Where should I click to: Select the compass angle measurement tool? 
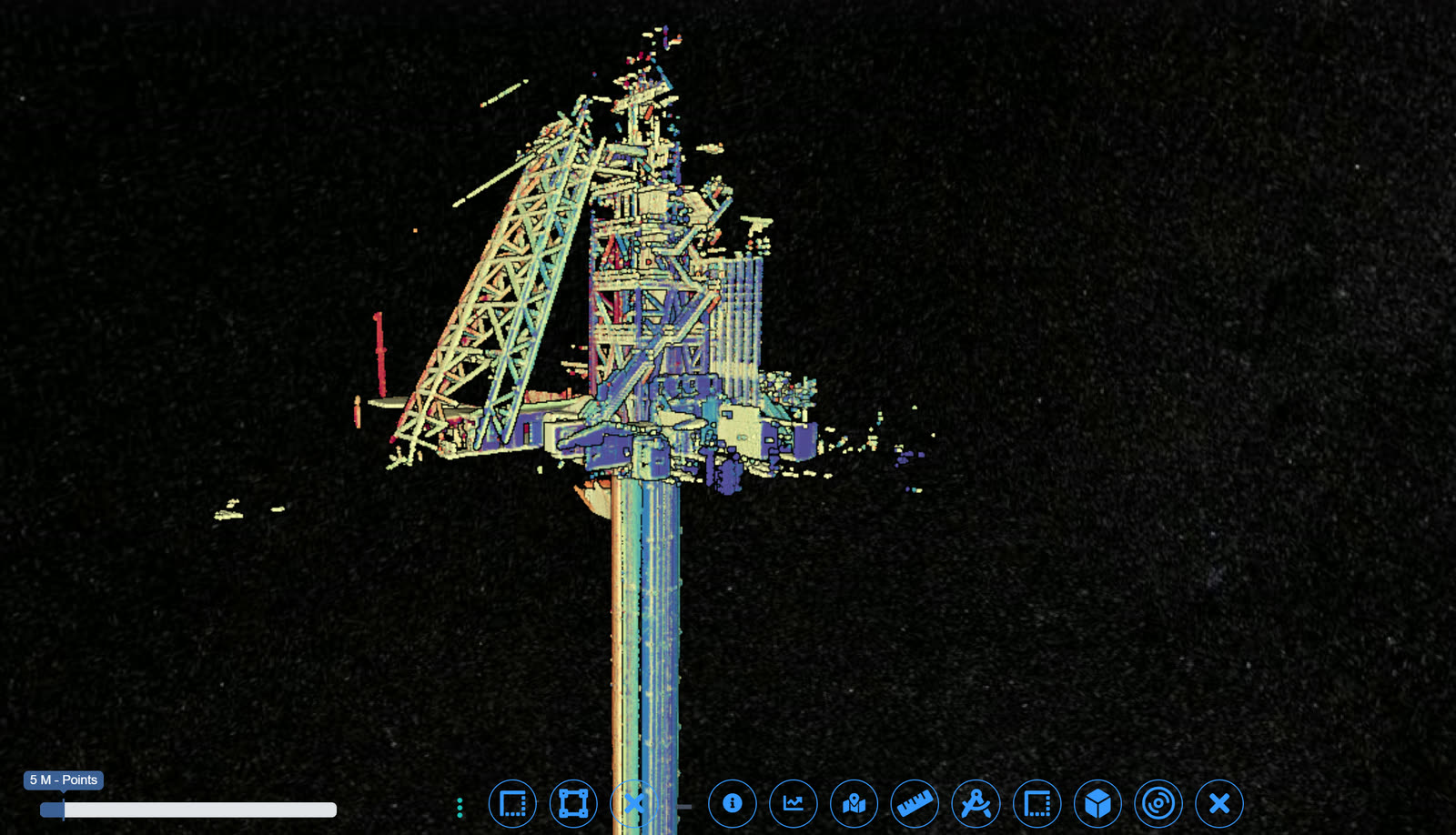(x=976, y=804)
